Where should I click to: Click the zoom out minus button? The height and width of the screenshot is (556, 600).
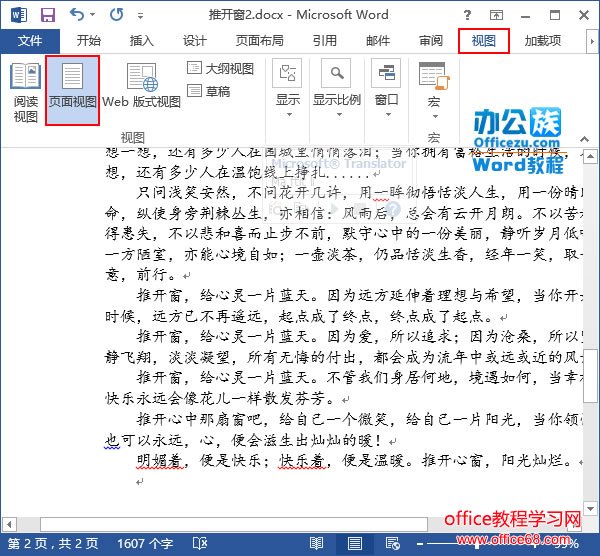click(x=420, y=544)
